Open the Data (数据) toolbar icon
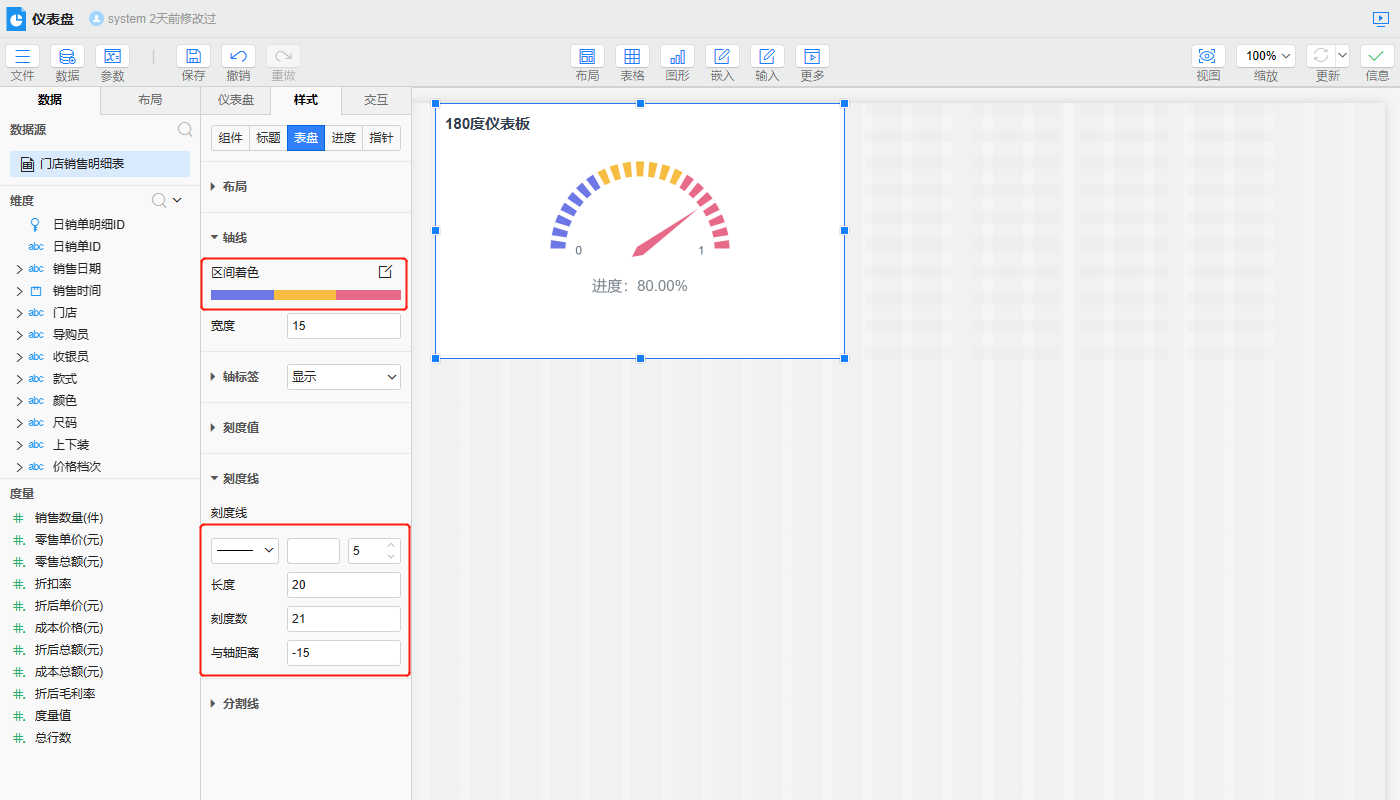This screenshot has width=1400, height=800. [x=67, y=57]
